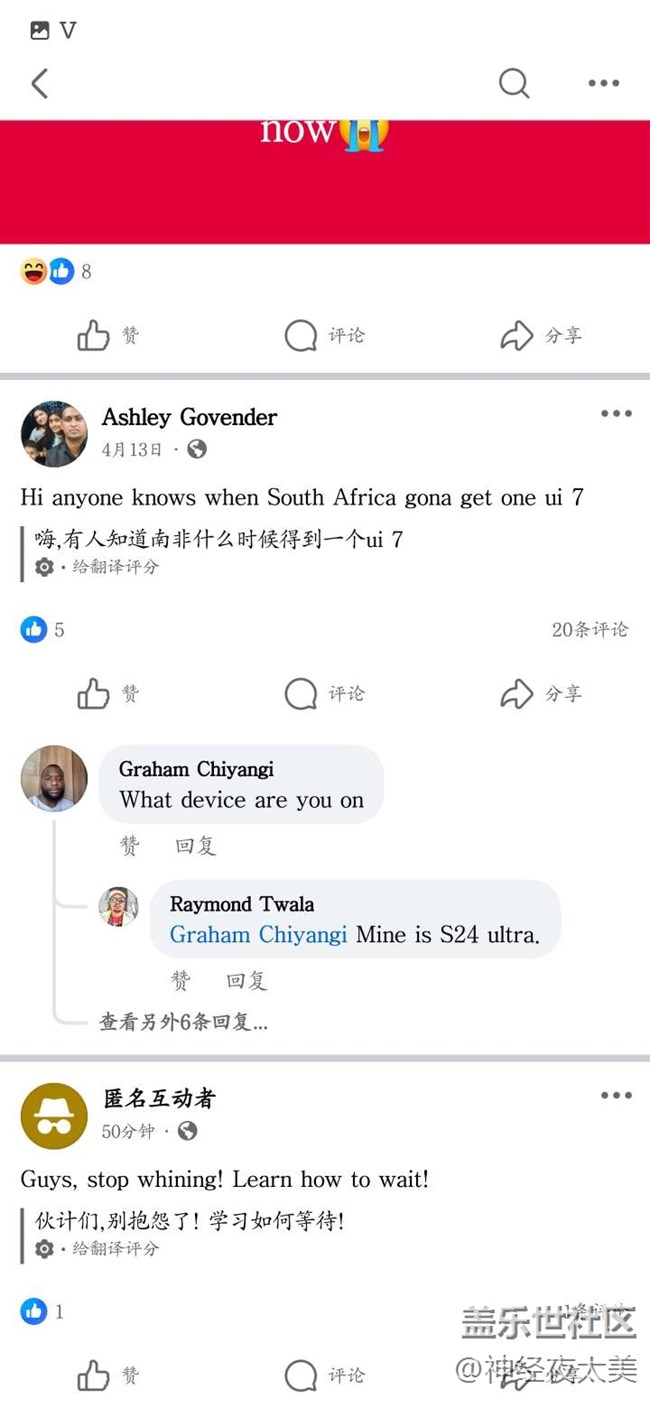Open search with the magnifier icon
The height and width of the screenshot is (1408, 650).
pos(514,83)
